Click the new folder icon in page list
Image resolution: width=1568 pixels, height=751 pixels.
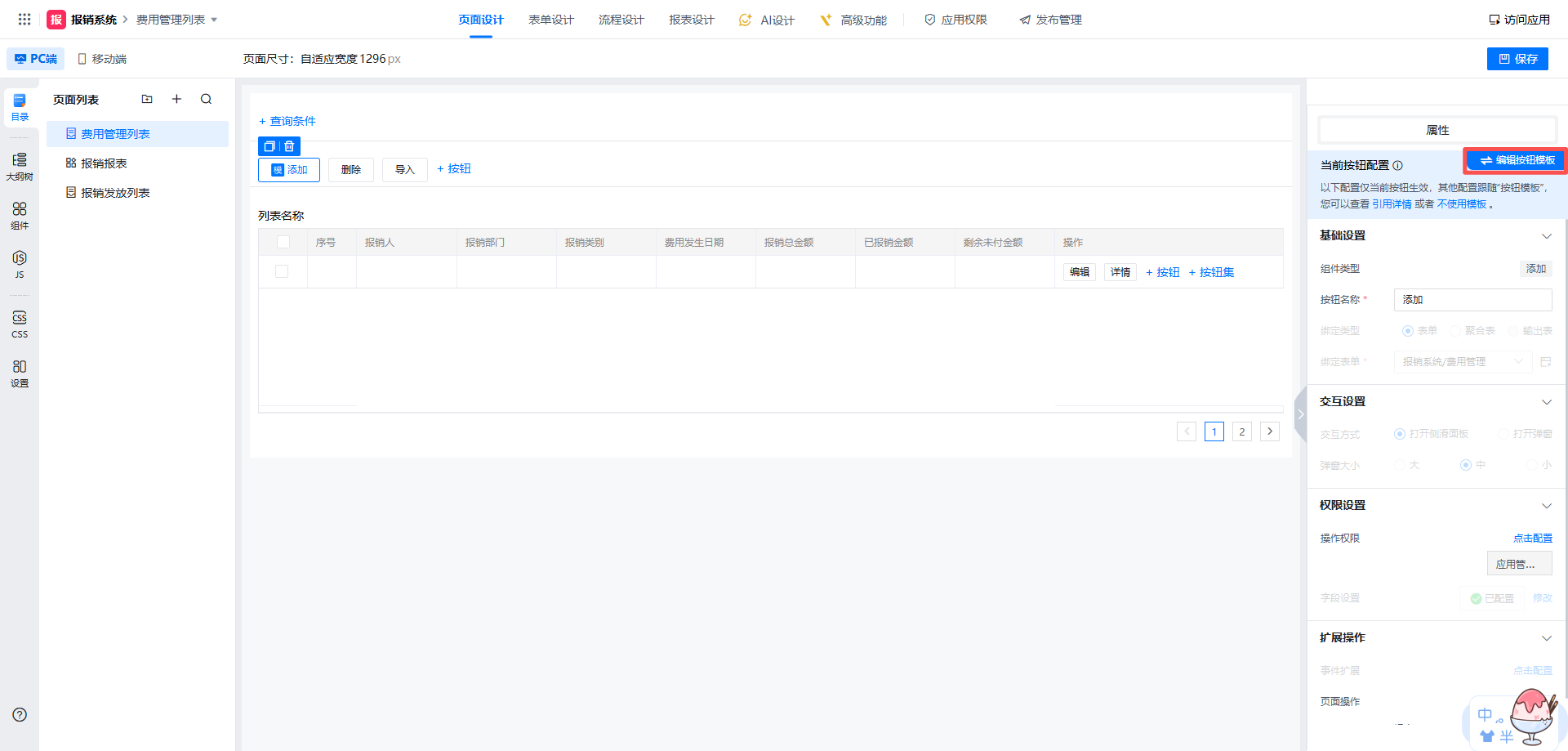pyautogui.click(x=147, y=99)
